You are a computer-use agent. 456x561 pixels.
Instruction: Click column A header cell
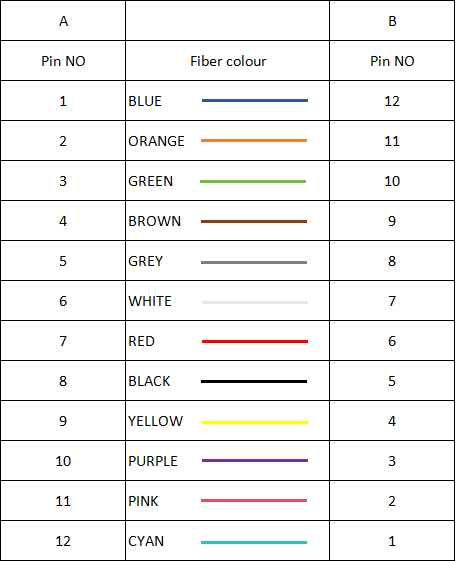(x=63, y=20)
